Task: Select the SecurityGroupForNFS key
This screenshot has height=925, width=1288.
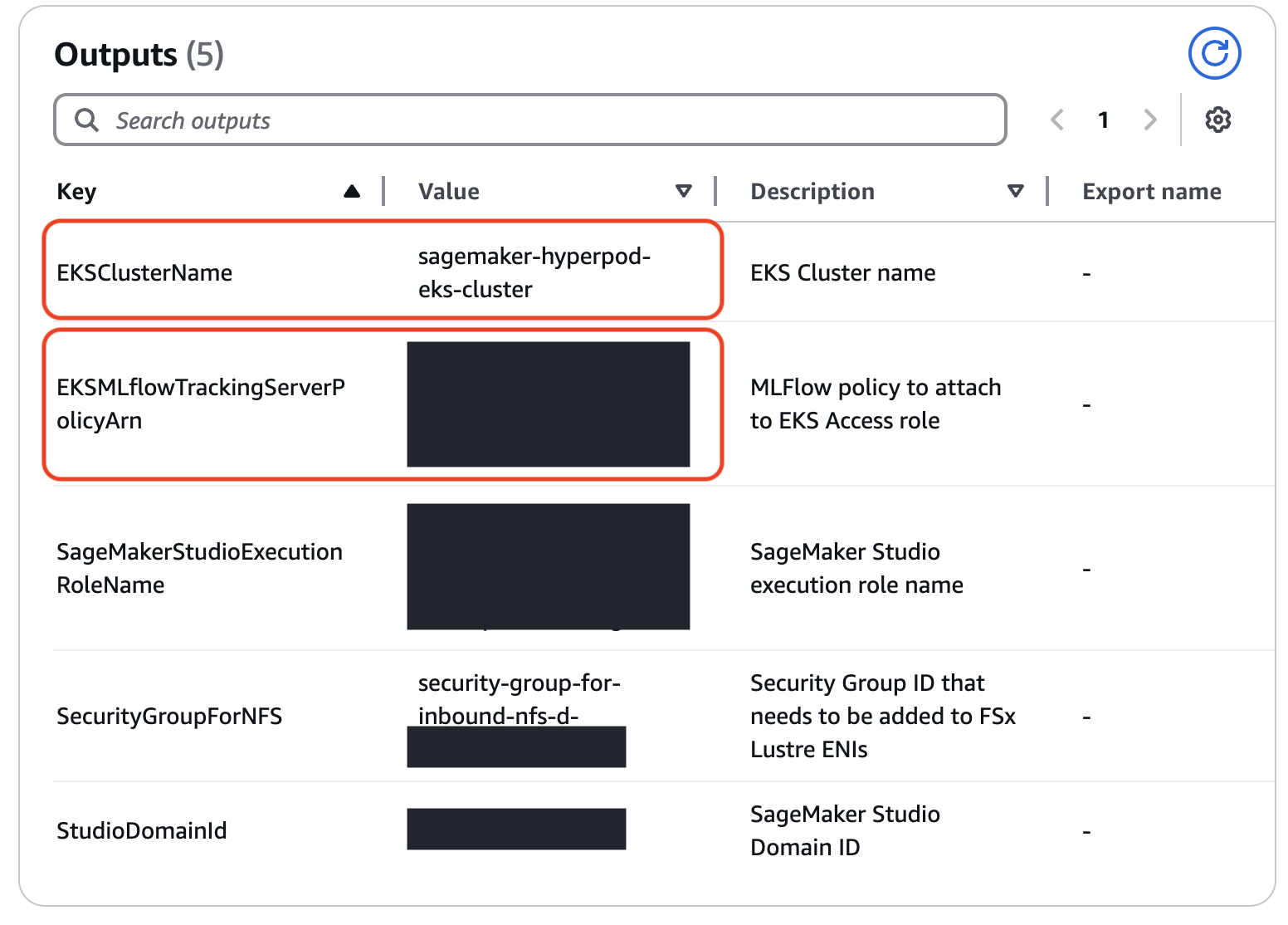Action: 169,717
